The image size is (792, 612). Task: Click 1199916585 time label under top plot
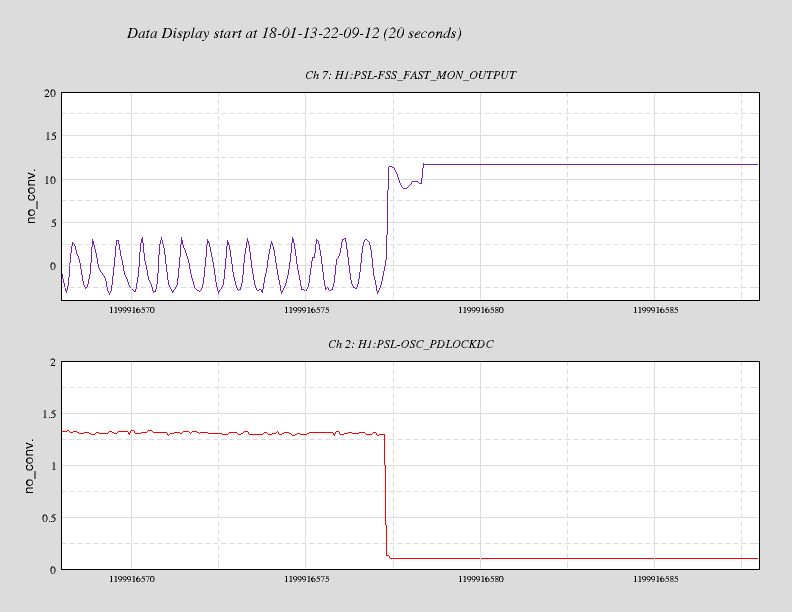click(x=654, y=311)
